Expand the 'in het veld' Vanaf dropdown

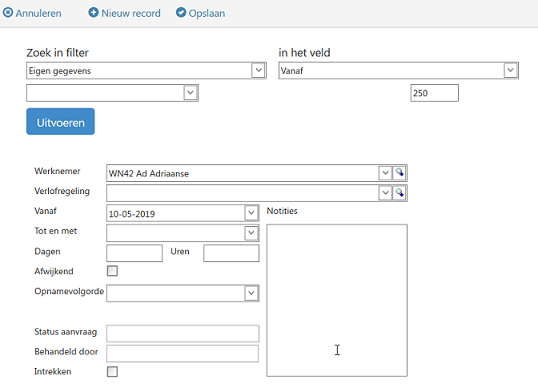[x=511, y=70]
